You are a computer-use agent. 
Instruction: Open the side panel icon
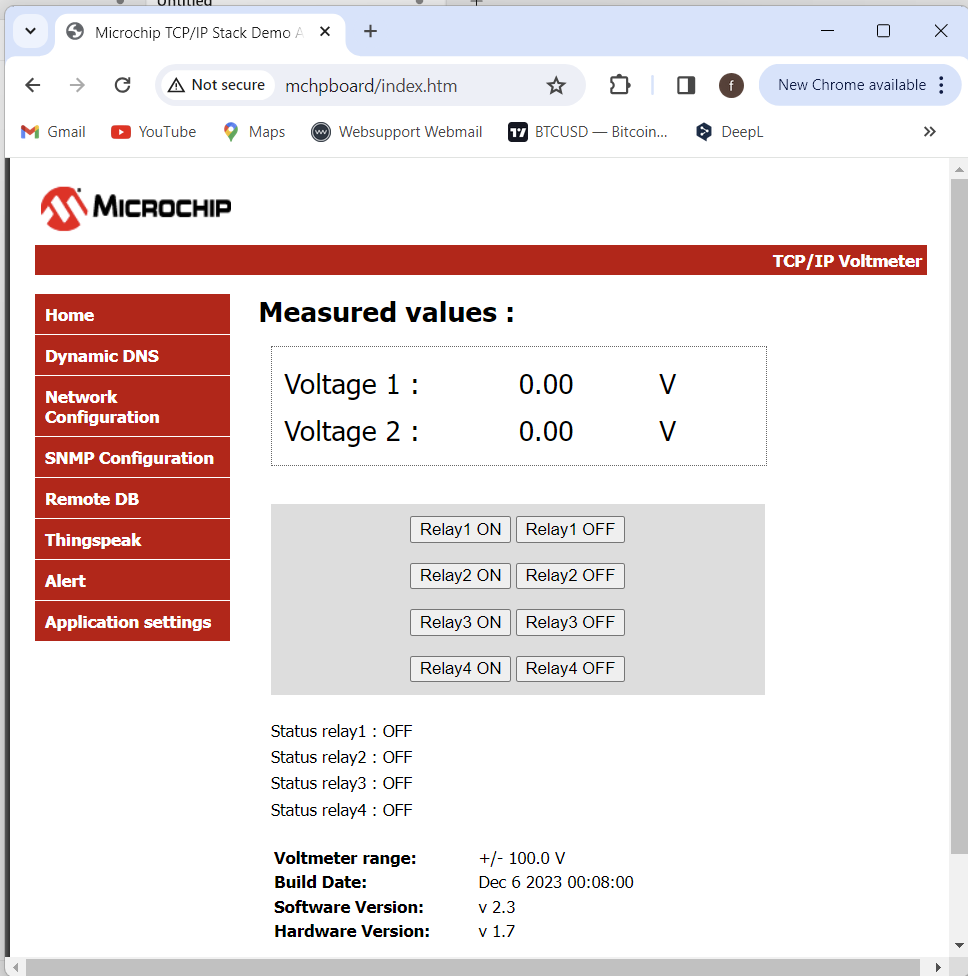pyautogui.click(x=686, y=85)
